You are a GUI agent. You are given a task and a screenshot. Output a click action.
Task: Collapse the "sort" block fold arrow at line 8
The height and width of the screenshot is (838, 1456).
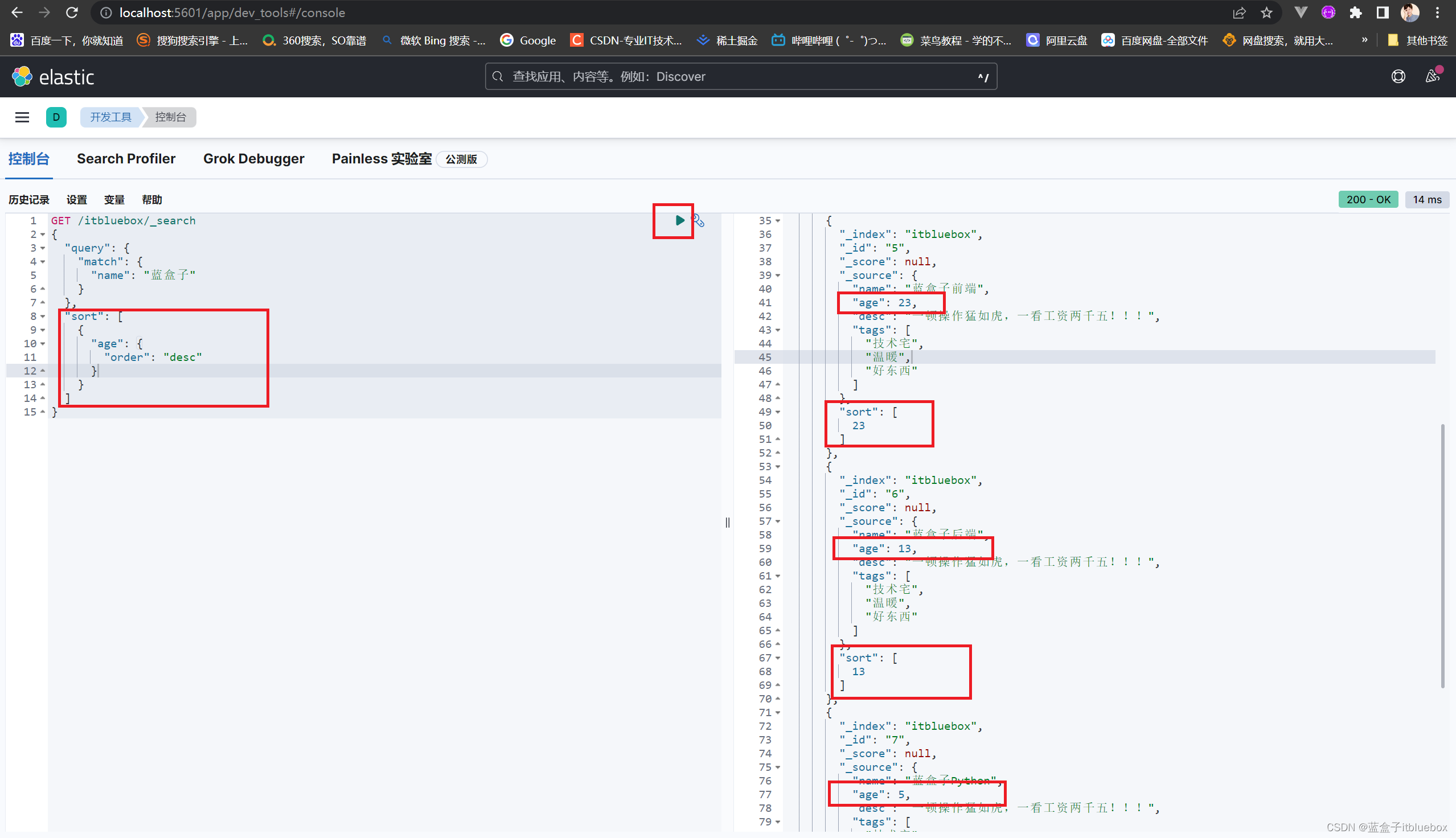(43, 317)
